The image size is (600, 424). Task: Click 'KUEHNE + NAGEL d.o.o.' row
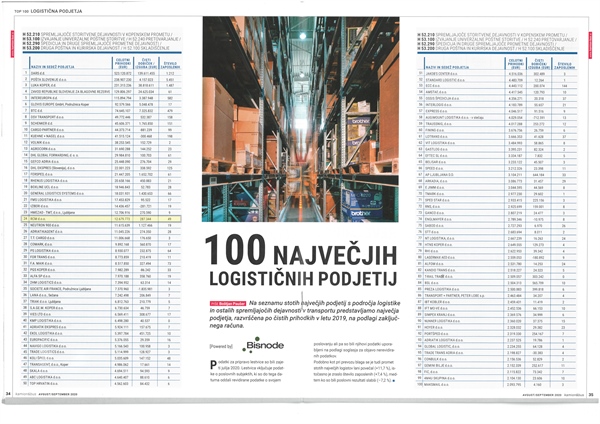pyautogui.click(x=101, y=136)
